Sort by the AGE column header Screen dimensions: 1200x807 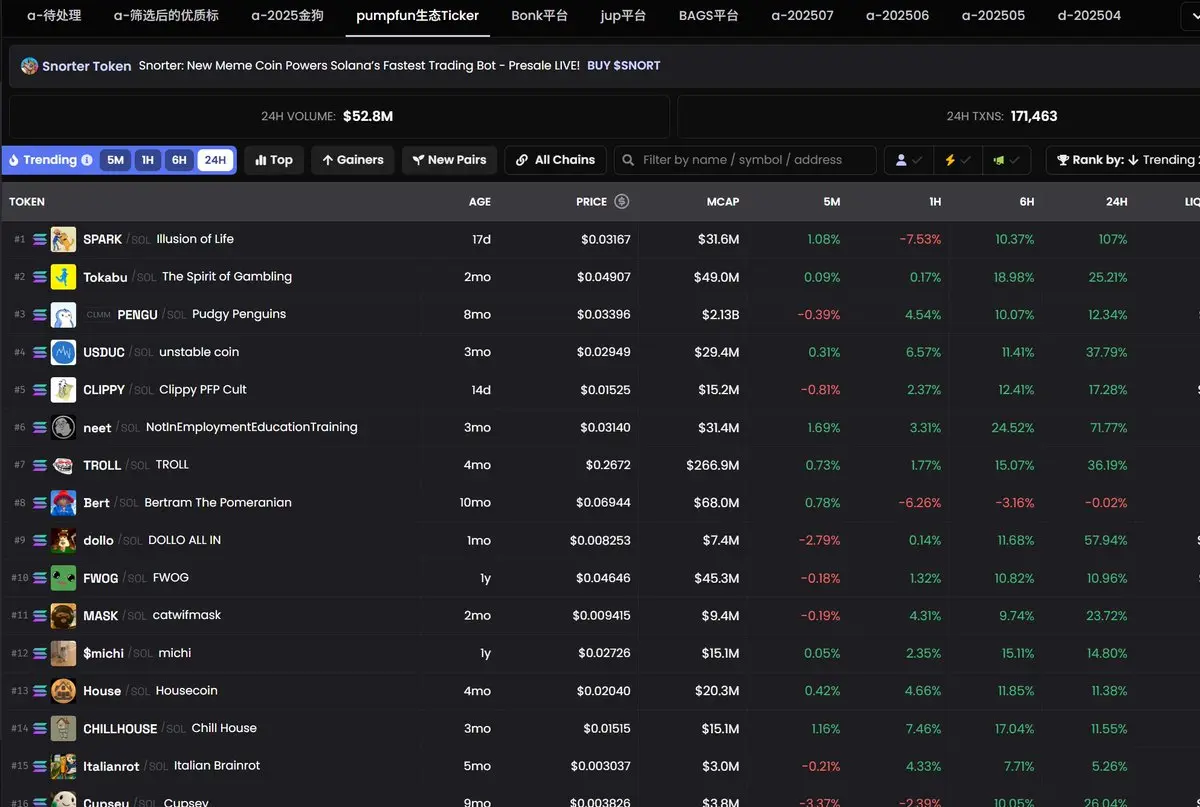point(480,202)
